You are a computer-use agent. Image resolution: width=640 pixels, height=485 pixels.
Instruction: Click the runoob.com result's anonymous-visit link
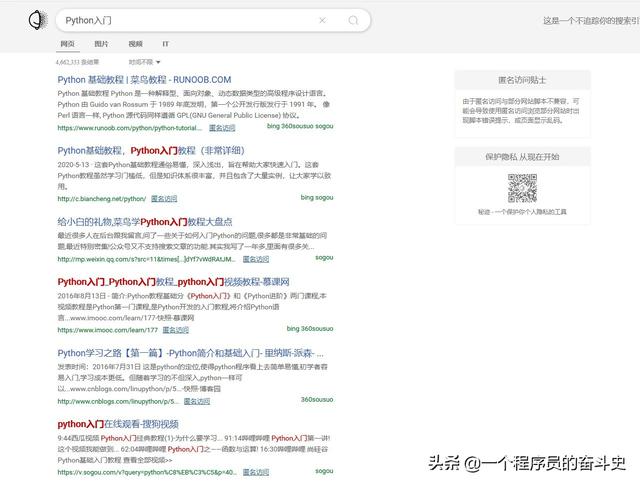click(222, 128)
